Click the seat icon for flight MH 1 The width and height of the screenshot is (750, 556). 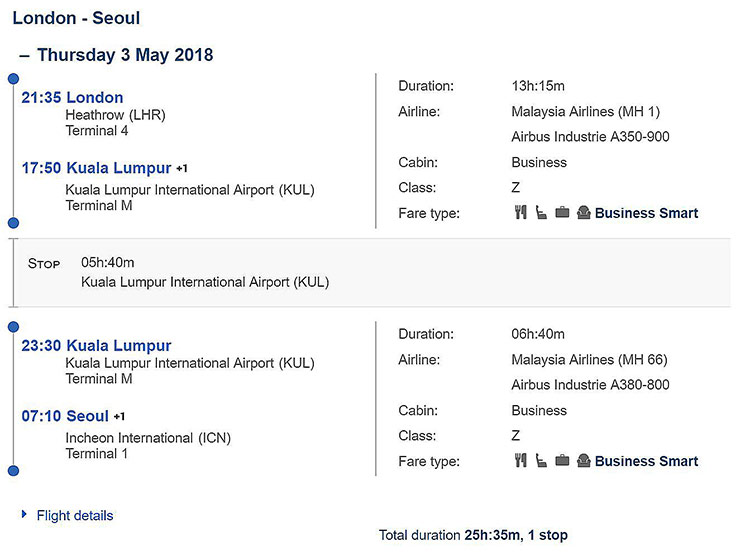click(541, 213)
